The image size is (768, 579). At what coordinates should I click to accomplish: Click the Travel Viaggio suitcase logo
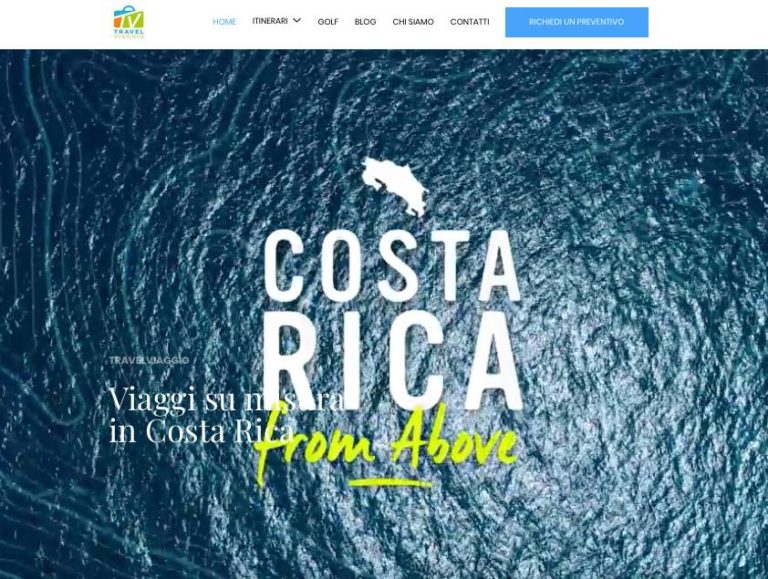(129, 22)
